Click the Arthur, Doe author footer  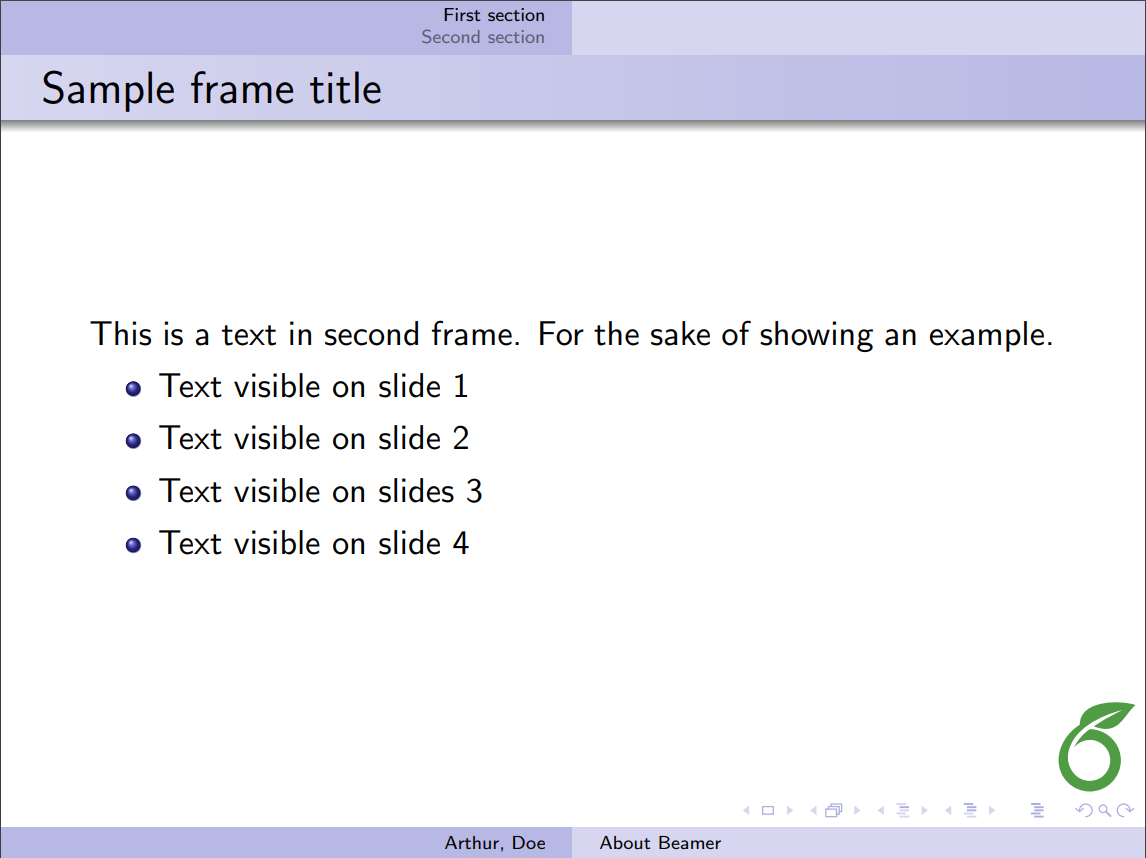click(495, 843)
